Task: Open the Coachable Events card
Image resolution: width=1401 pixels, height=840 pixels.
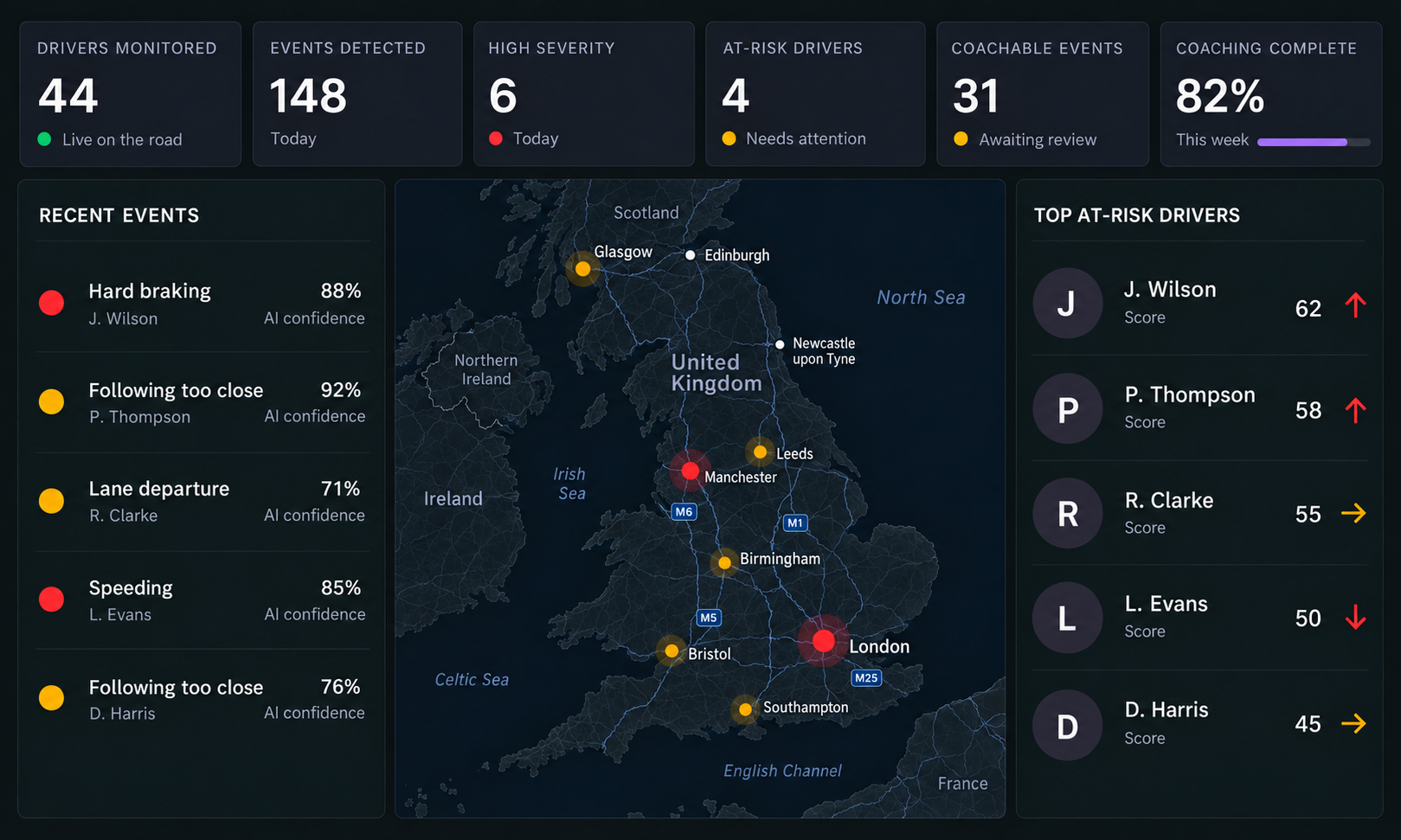Action: pos(1043,94)
